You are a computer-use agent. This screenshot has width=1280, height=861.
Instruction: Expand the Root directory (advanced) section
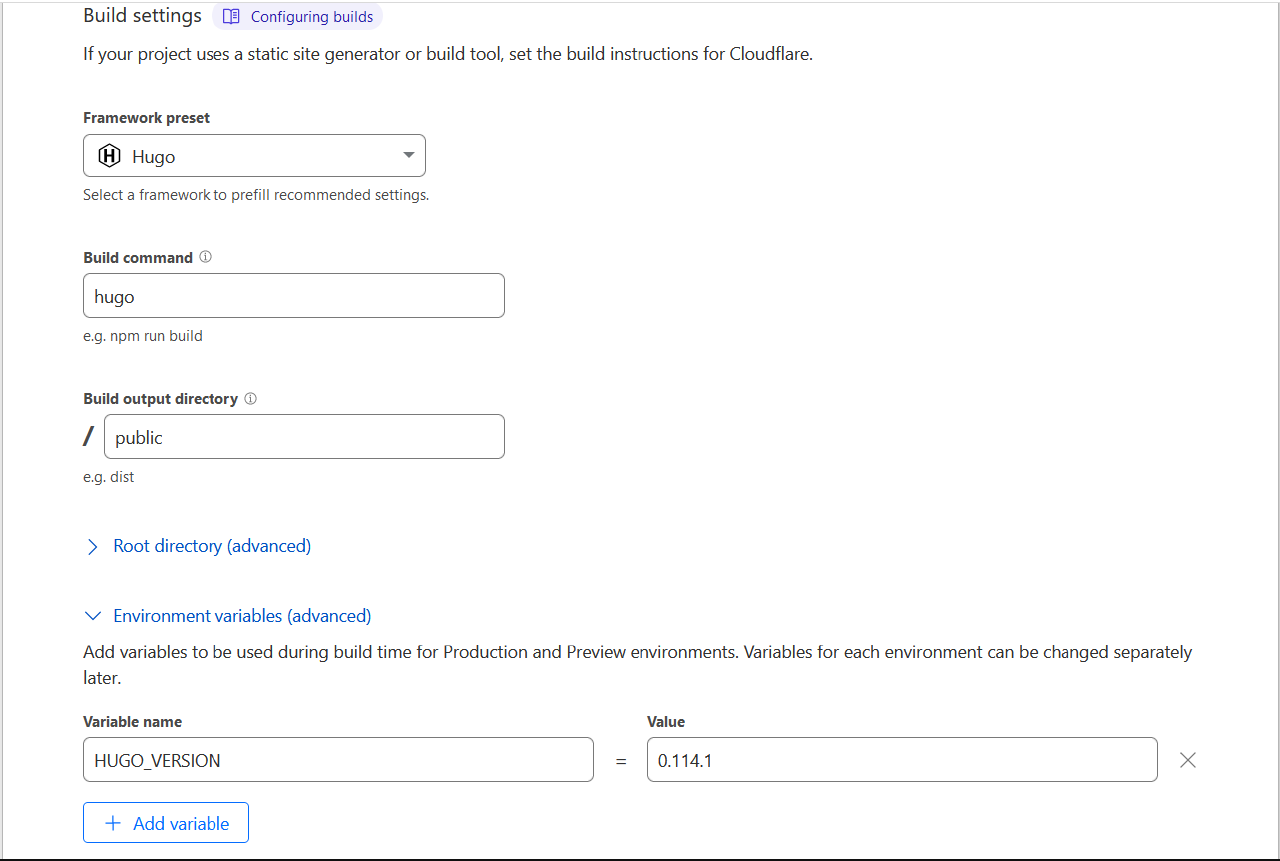pos(212,546)
